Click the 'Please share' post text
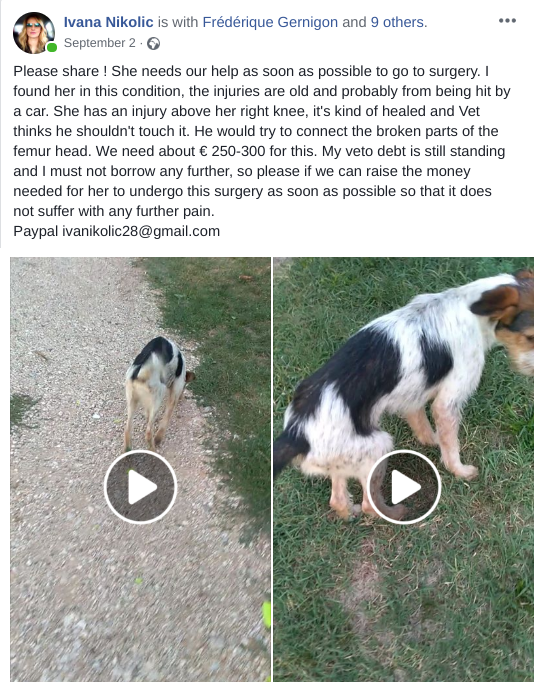The image size is (544, 682). 56,71
